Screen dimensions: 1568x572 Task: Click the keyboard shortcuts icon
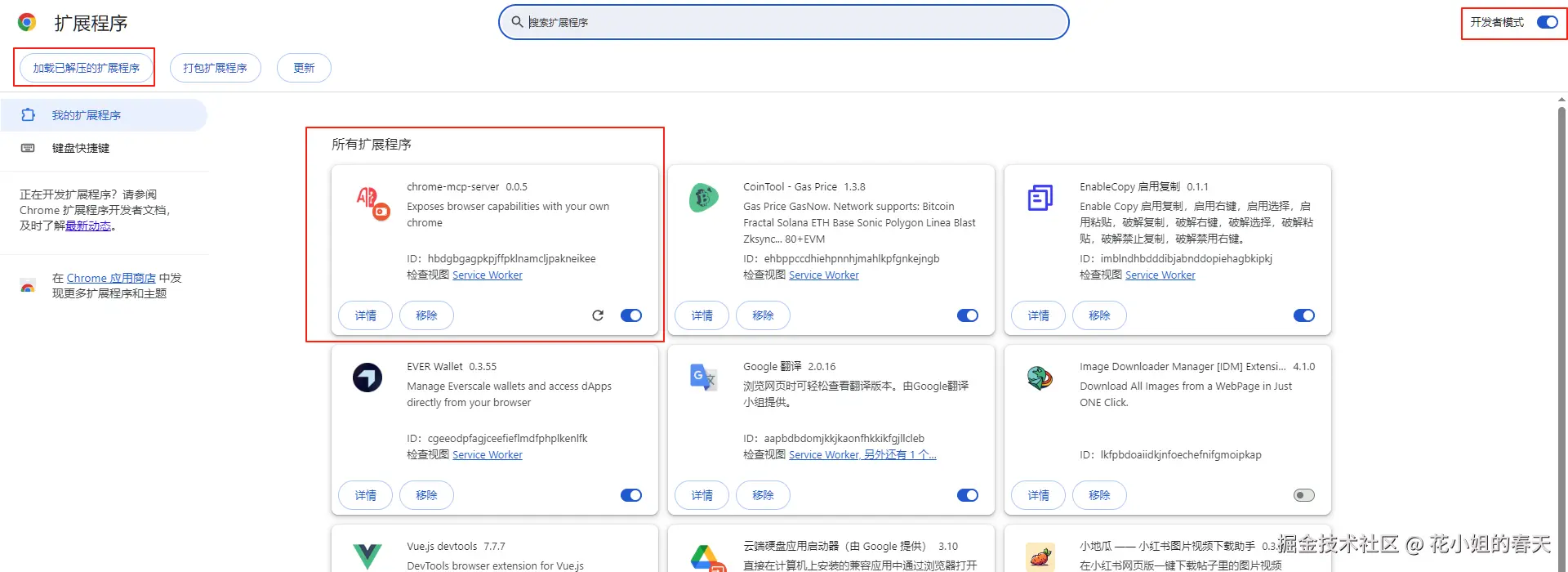(x=28, y=148)
